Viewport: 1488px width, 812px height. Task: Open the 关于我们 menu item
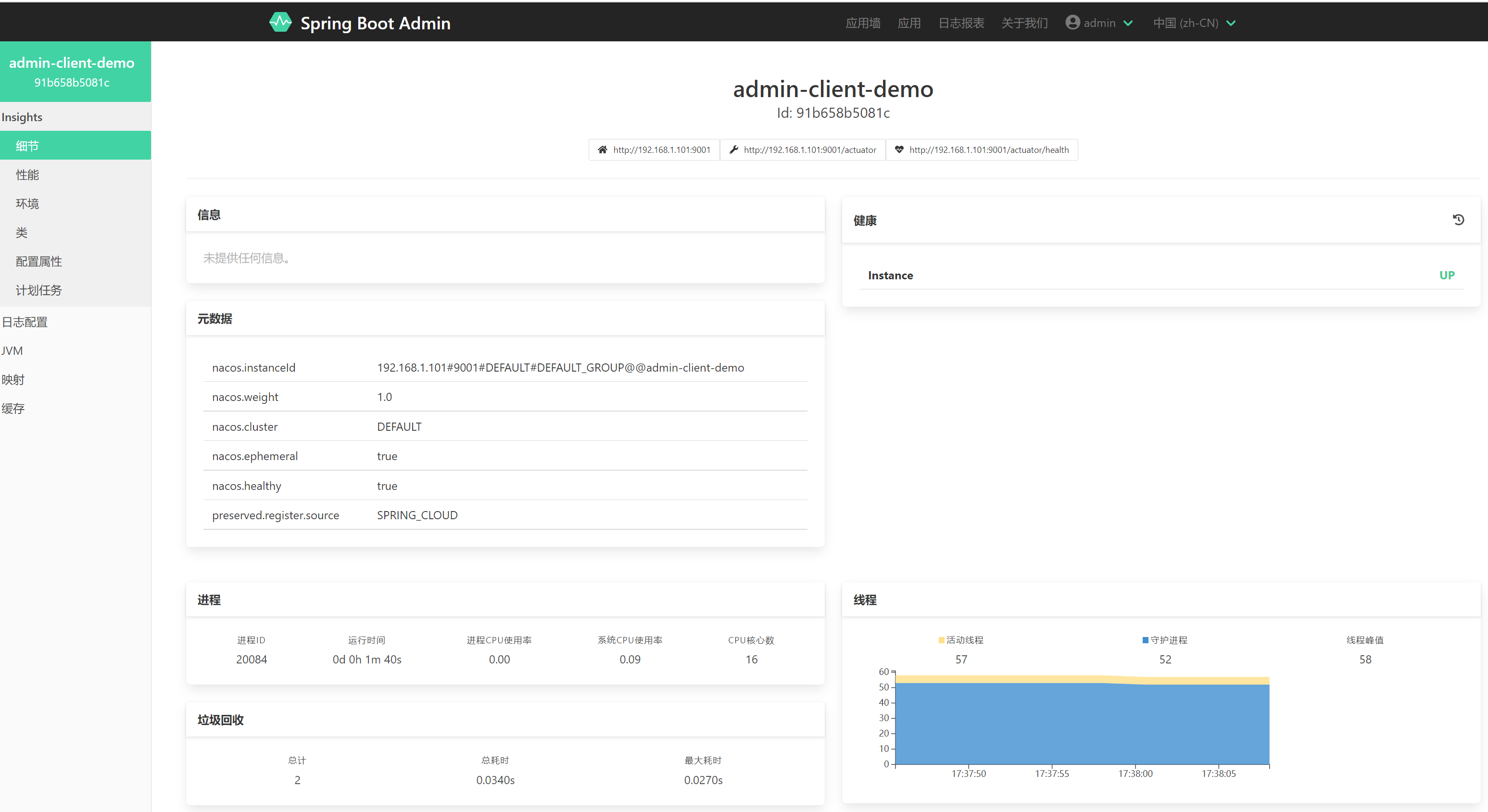[x=1024, y=23]
